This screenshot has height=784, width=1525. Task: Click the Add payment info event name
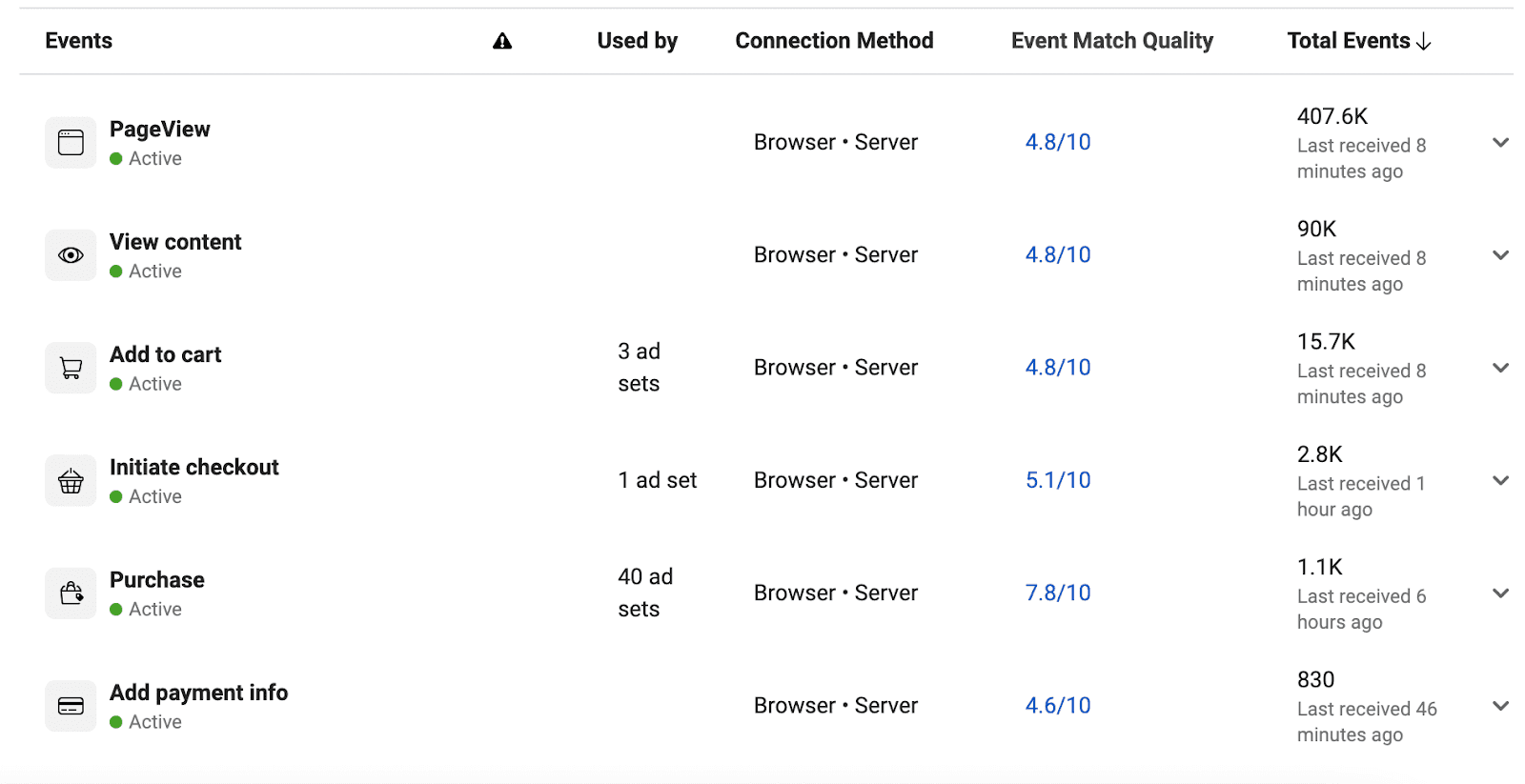pyautogui.click(x=199, y=693)
